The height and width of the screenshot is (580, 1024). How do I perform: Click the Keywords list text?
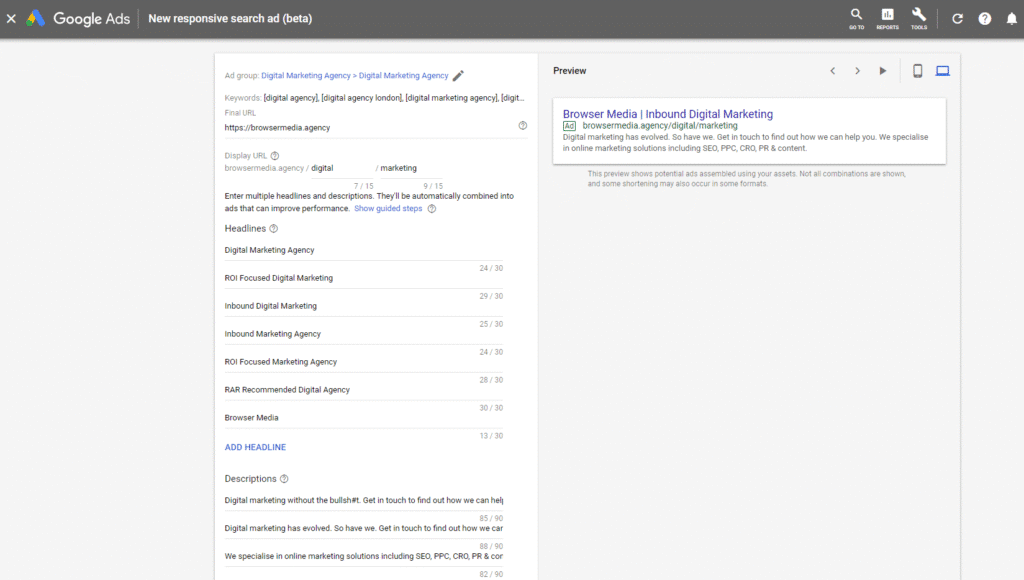(x=394, y=98)
